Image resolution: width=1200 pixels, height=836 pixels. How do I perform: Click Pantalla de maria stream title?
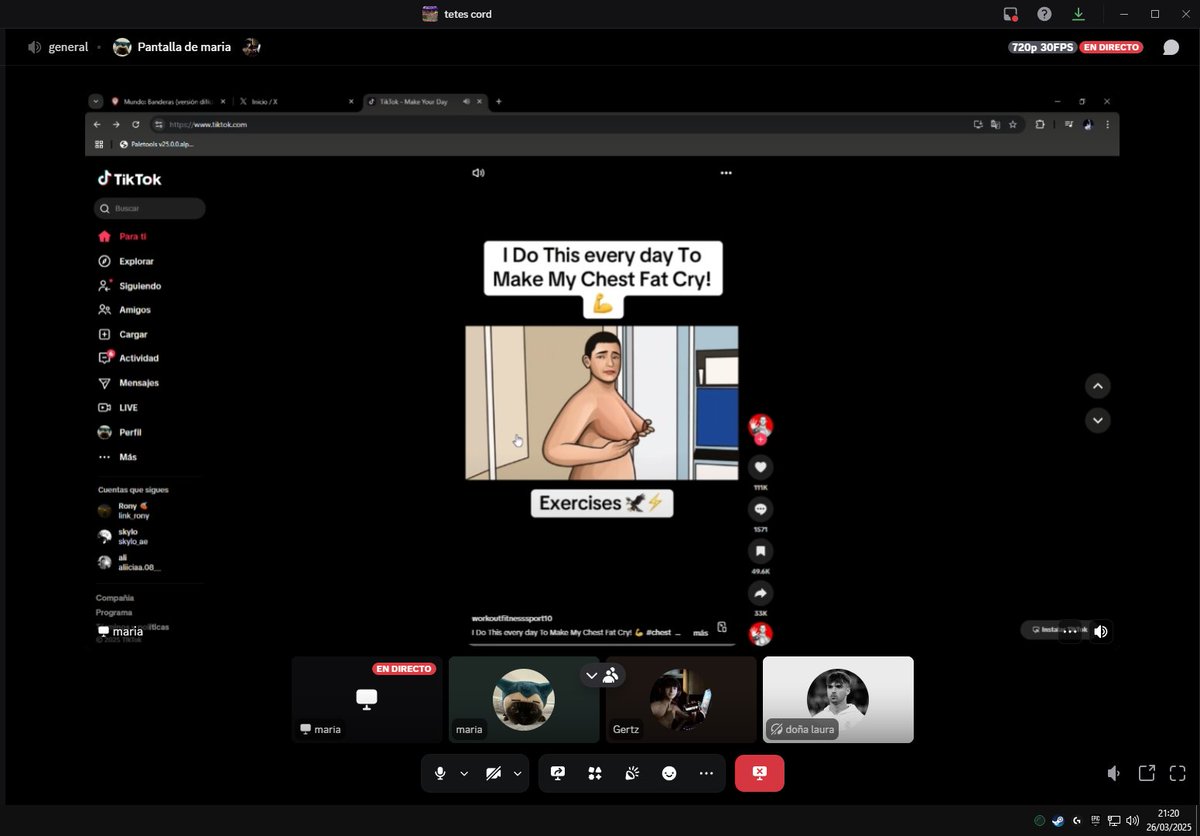pos(184,47)
